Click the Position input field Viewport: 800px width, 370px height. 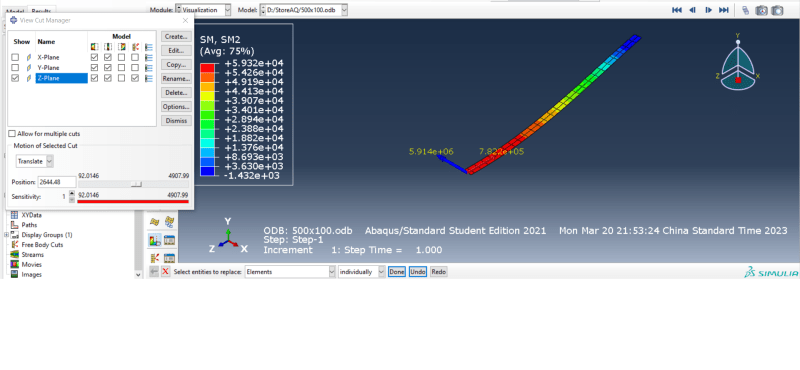pos(57,182)
